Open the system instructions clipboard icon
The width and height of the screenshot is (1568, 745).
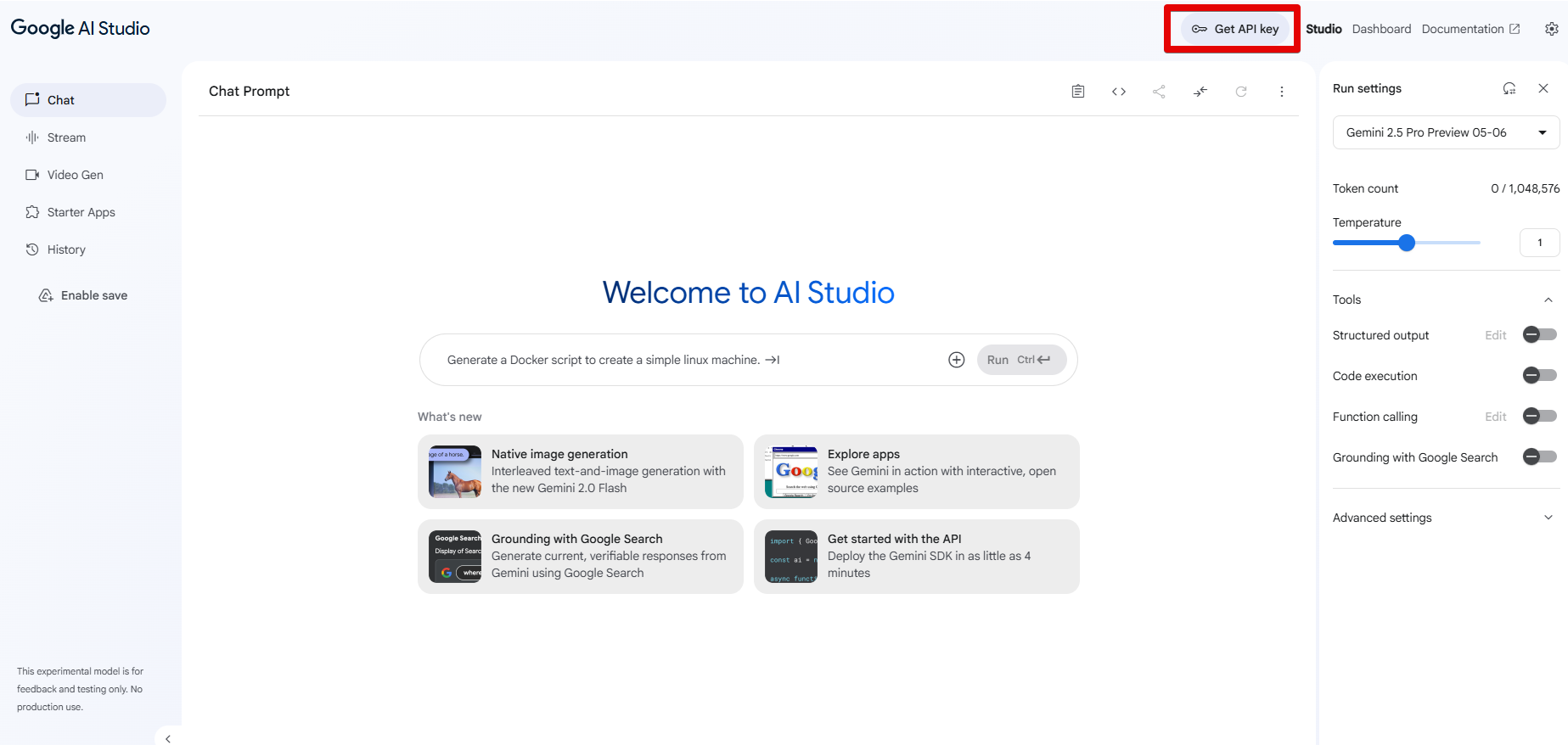[x=1077, y=92]
